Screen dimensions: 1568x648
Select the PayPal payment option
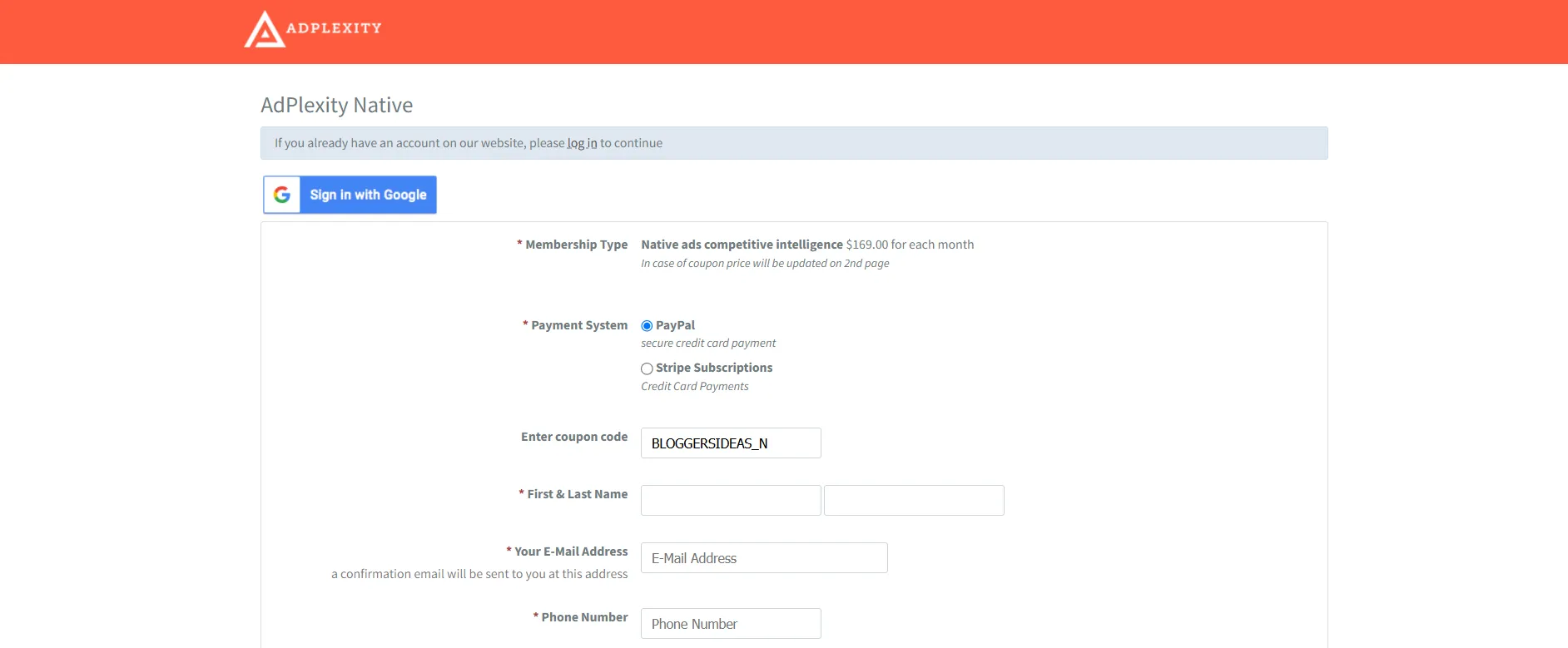[x=647, y=326]
